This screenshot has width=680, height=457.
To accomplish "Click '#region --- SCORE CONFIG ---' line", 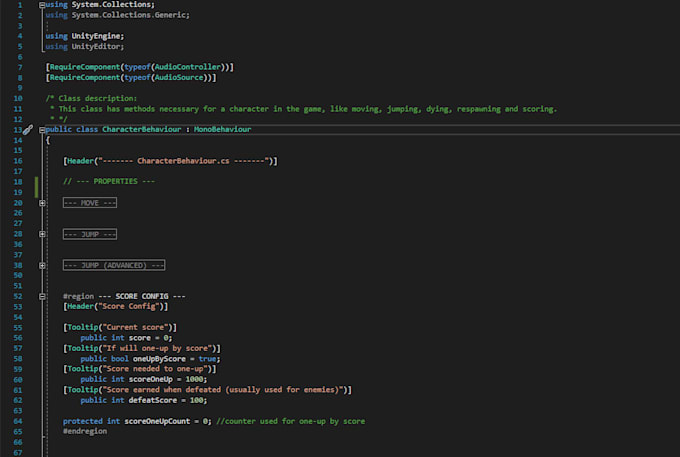I will click(124, 296).
